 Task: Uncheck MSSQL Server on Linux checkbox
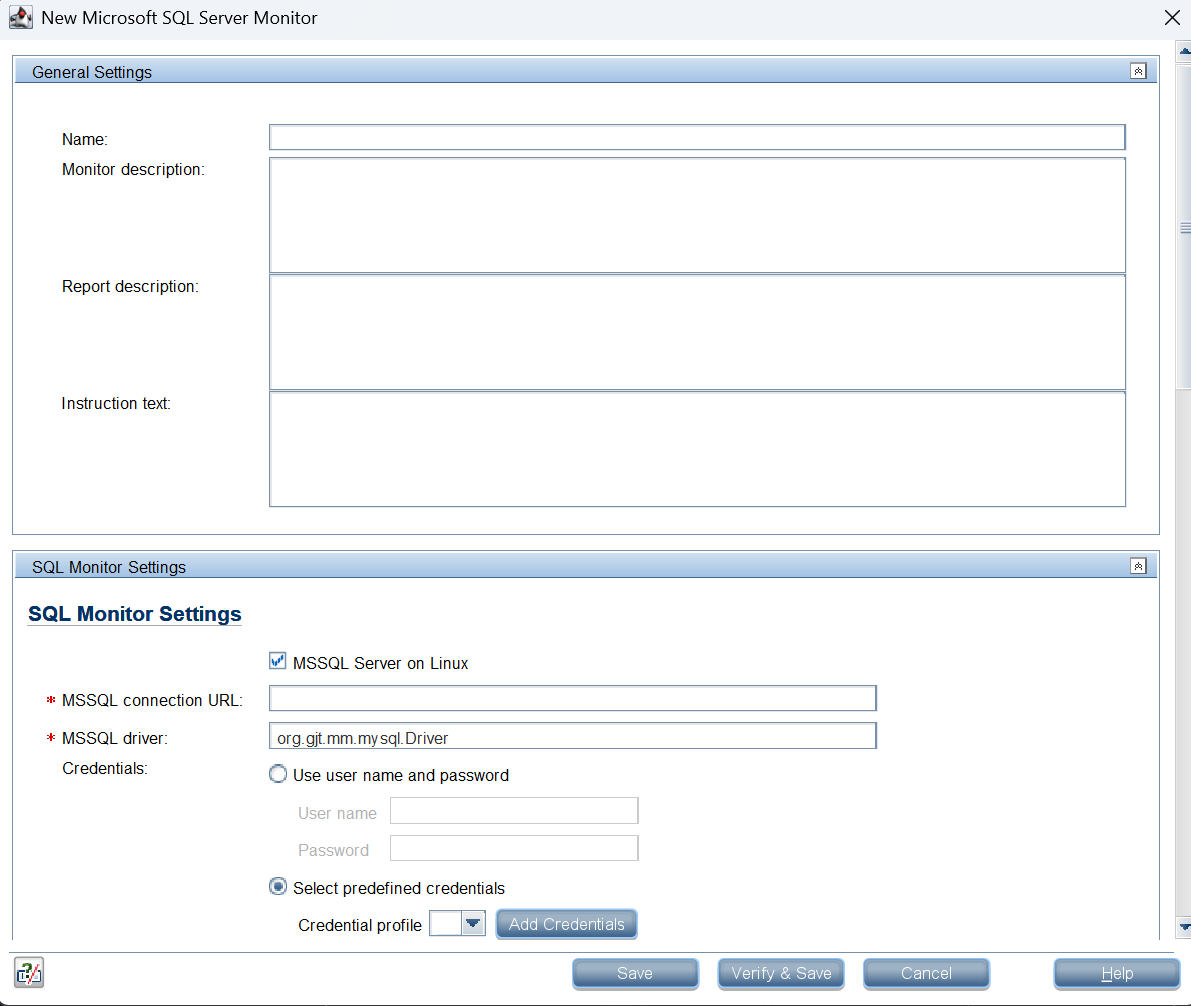click(x=278, y=661)
